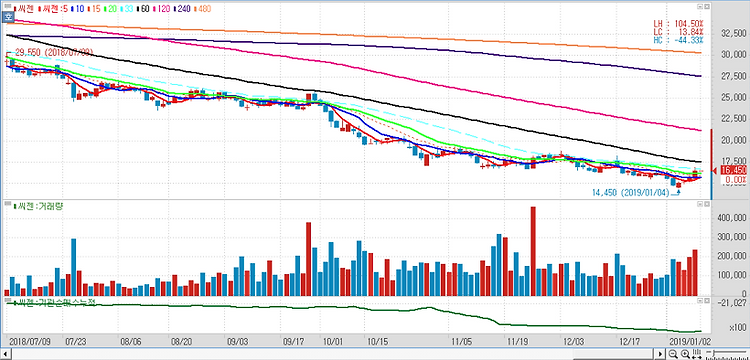Click the pink 120 moving average legend
This screenshot has height=360, width=750.
point(162,8)
